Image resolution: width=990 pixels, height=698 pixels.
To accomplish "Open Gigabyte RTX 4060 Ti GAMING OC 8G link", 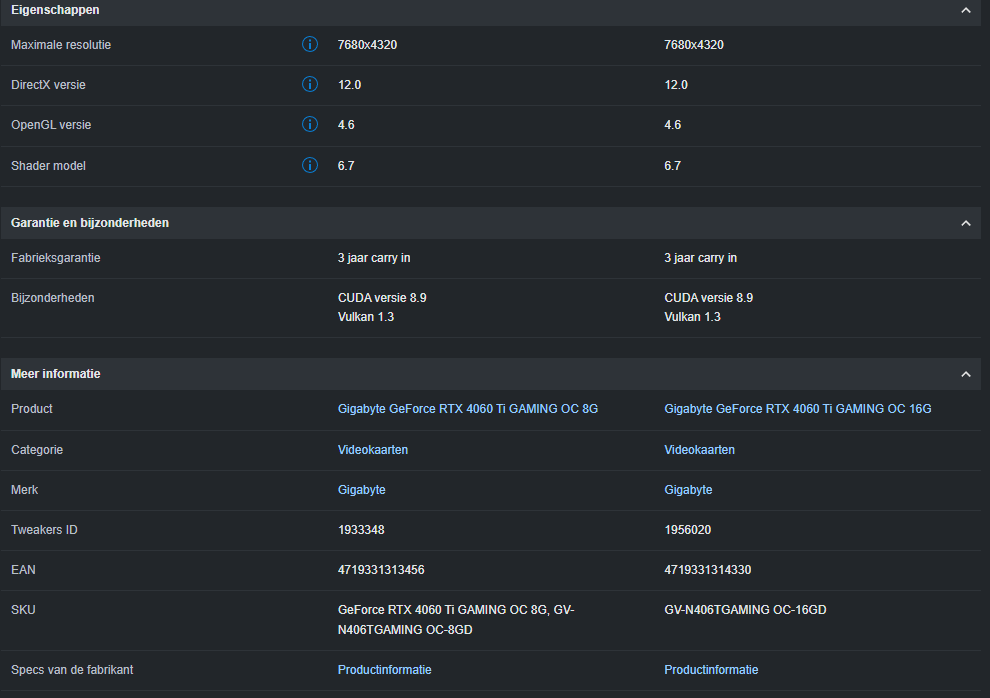I will (467, 409).
